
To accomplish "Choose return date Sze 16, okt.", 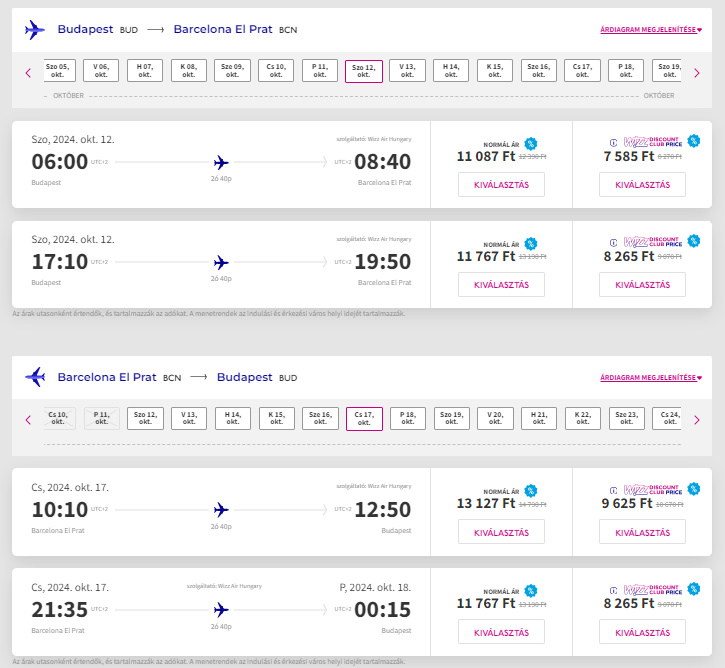I will click(320, 418).
